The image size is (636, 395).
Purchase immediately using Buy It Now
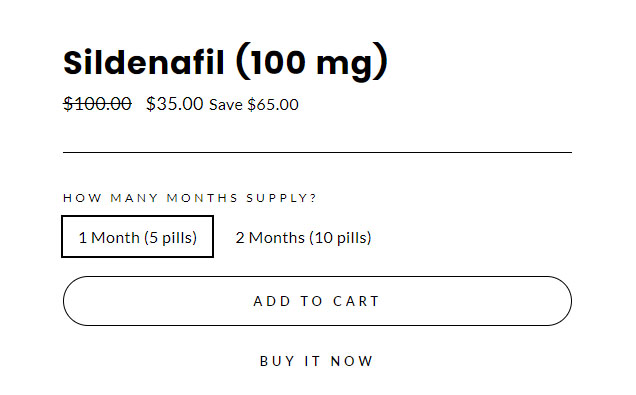click(316, 361)
